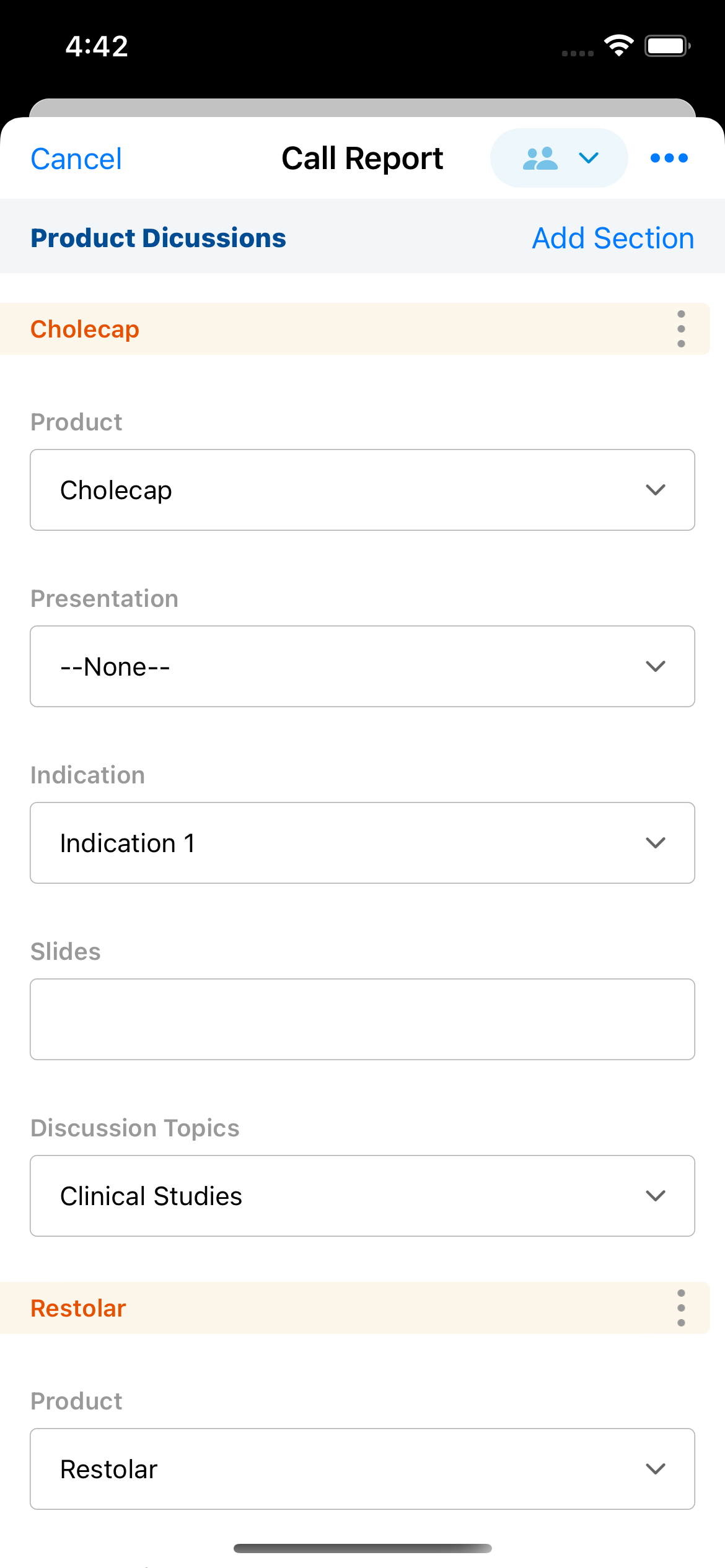Open Restolar section options kebab menu
Image resolution: width=725 pixels, height=1568 pixels.
click(681, 1308)
